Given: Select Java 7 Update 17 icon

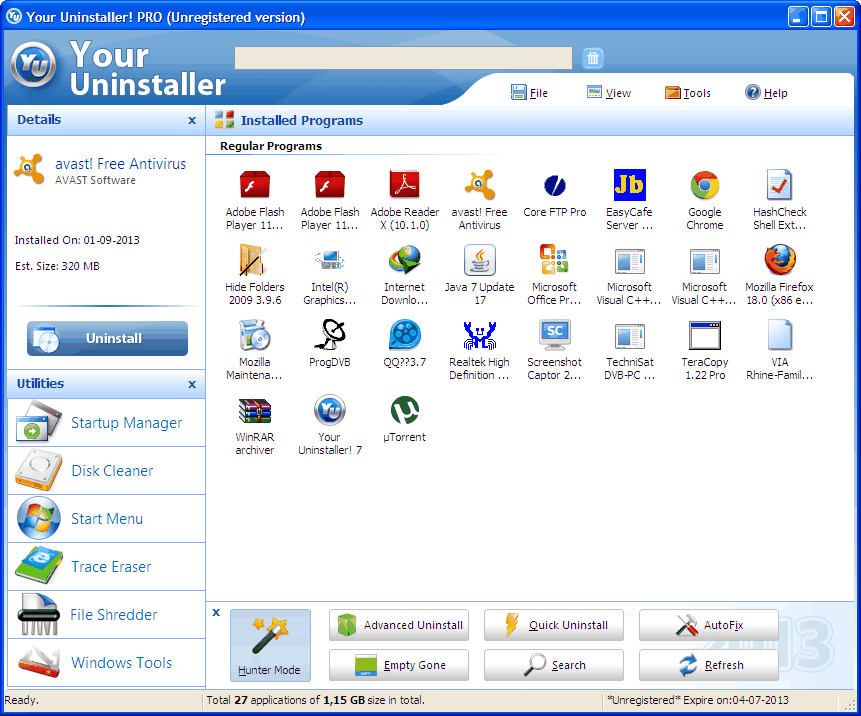Looking at the screenshot, I should 479,260.
